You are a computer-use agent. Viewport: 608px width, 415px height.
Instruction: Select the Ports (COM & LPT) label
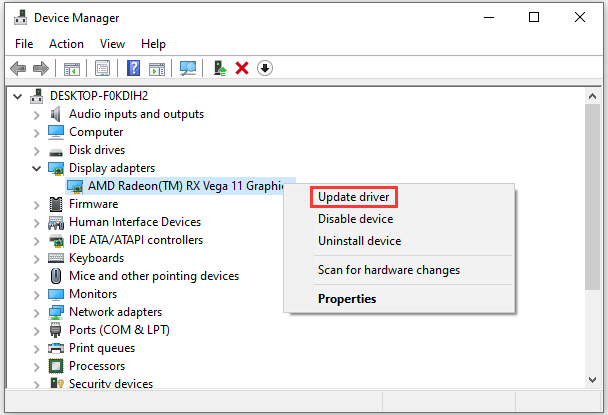click(x=119, y=330)
